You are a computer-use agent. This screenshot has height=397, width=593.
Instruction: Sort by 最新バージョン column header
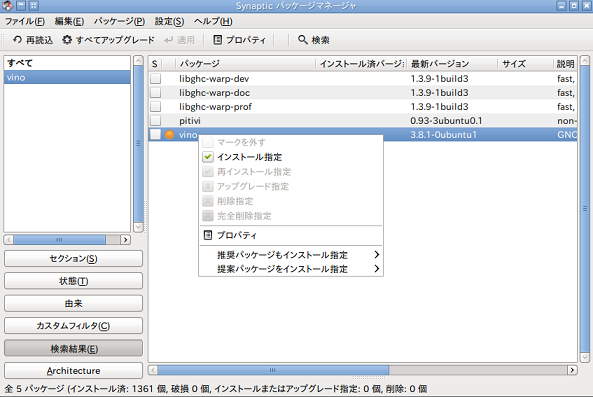452,64
